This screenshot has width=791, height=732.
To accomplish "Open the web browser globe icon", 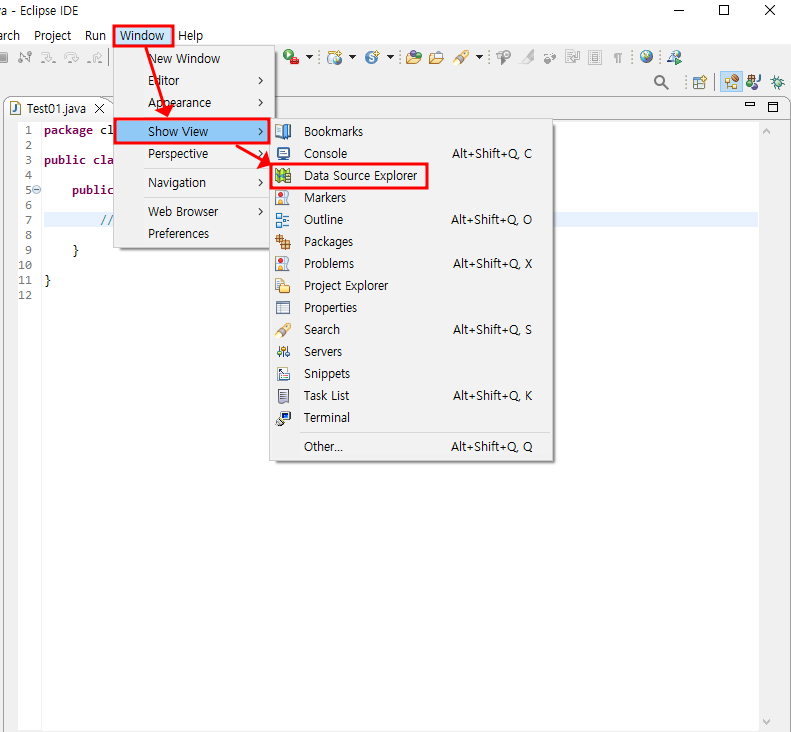I will 646,57.
